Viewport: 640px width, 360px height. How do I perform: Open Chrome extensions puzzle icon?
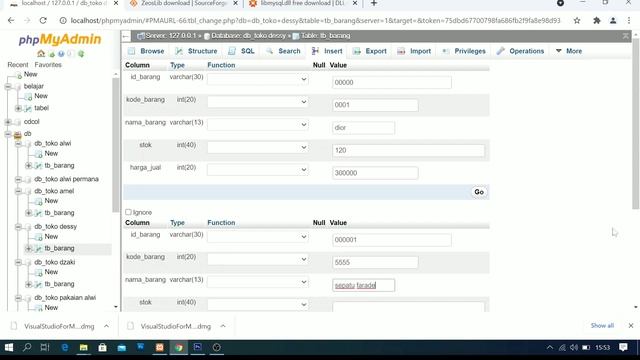coord(597,20)
